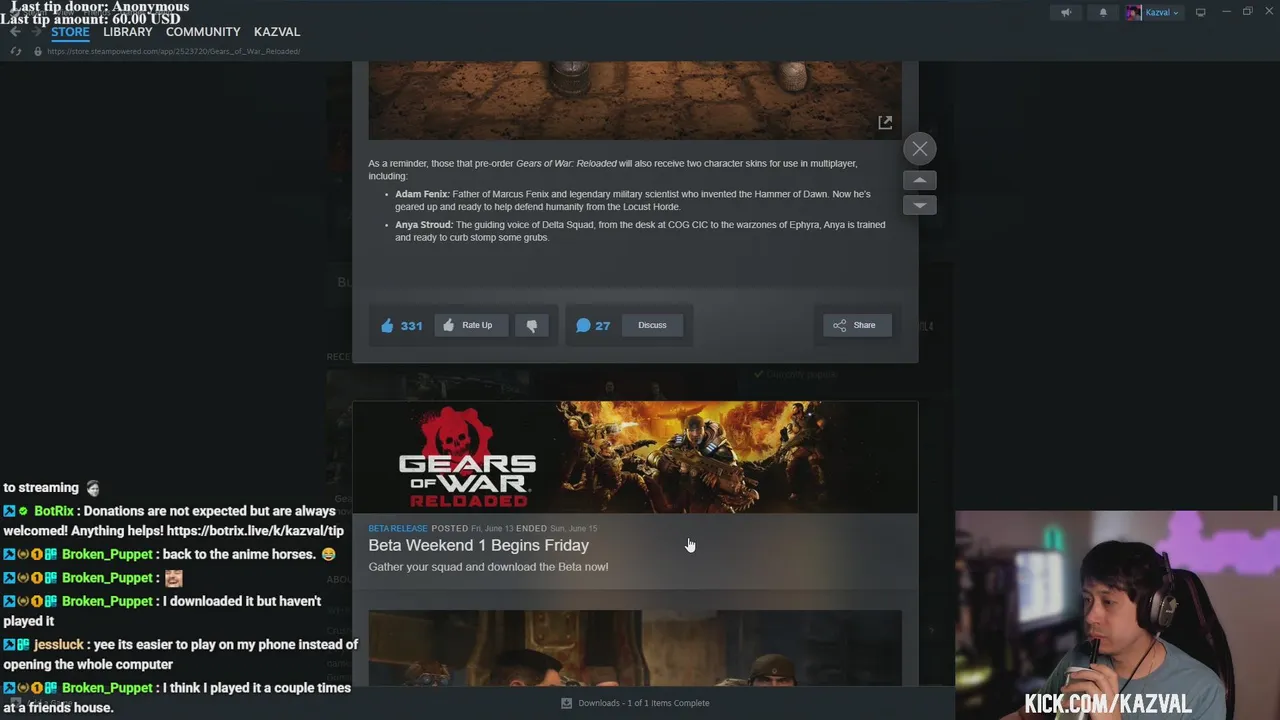Click the thumbs-down rate button
The width and height of the screenshot is (1280, 720).
531,325
